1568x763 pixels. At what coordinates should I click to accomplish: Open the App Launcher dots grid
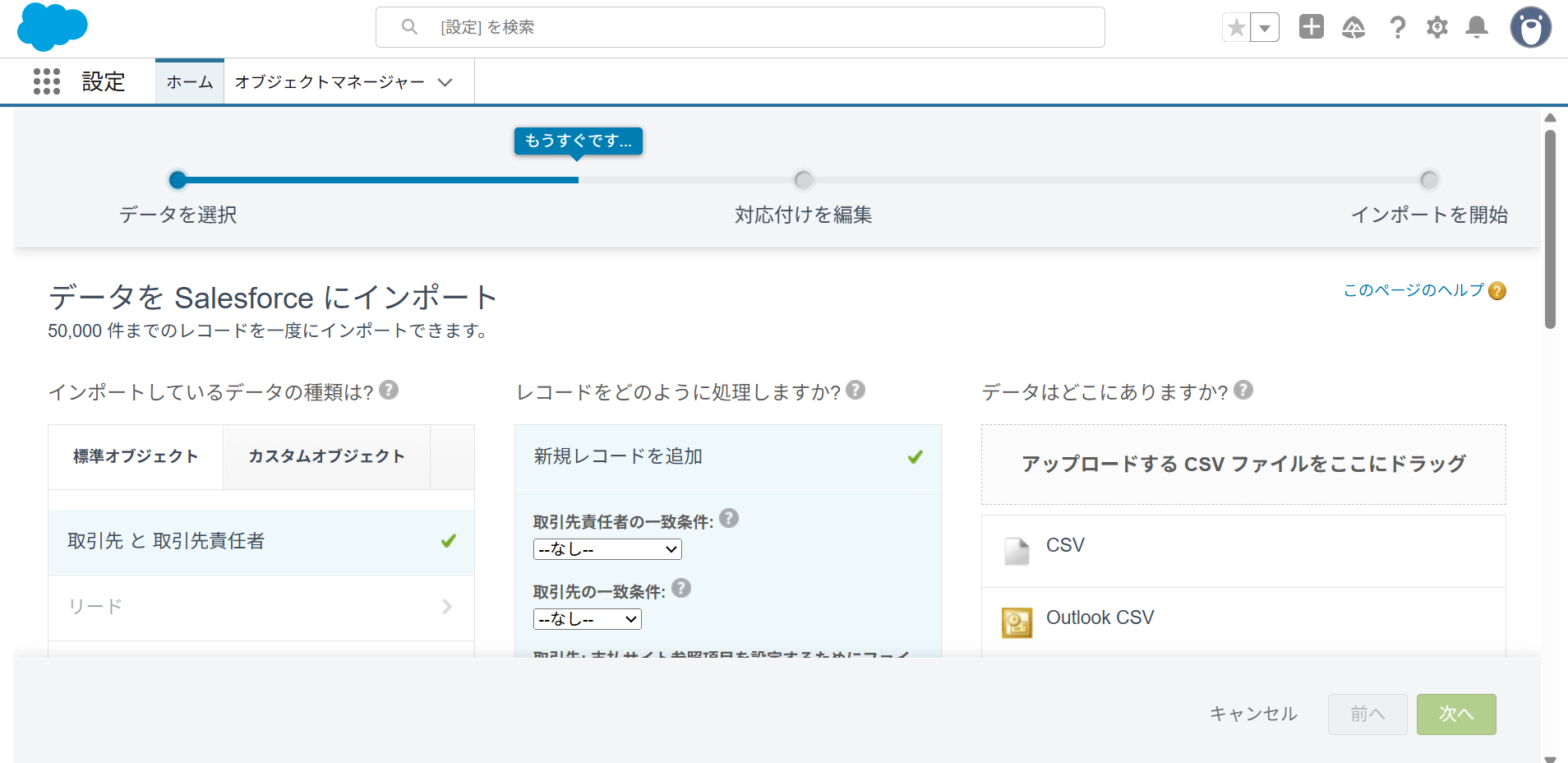click(47, 81)
